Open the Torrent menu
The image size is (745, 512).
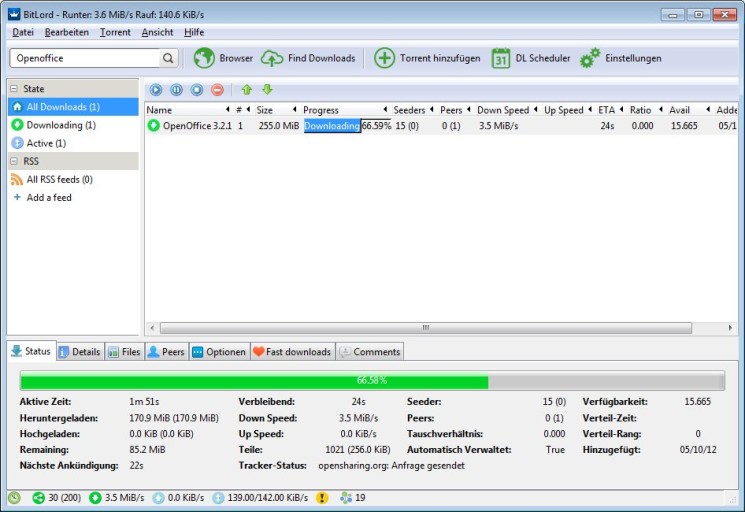[115, 32]
